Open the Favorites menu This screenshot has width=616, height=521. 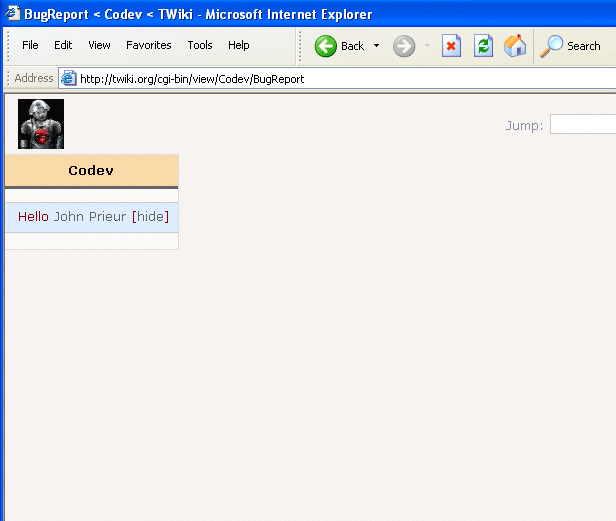148,45
